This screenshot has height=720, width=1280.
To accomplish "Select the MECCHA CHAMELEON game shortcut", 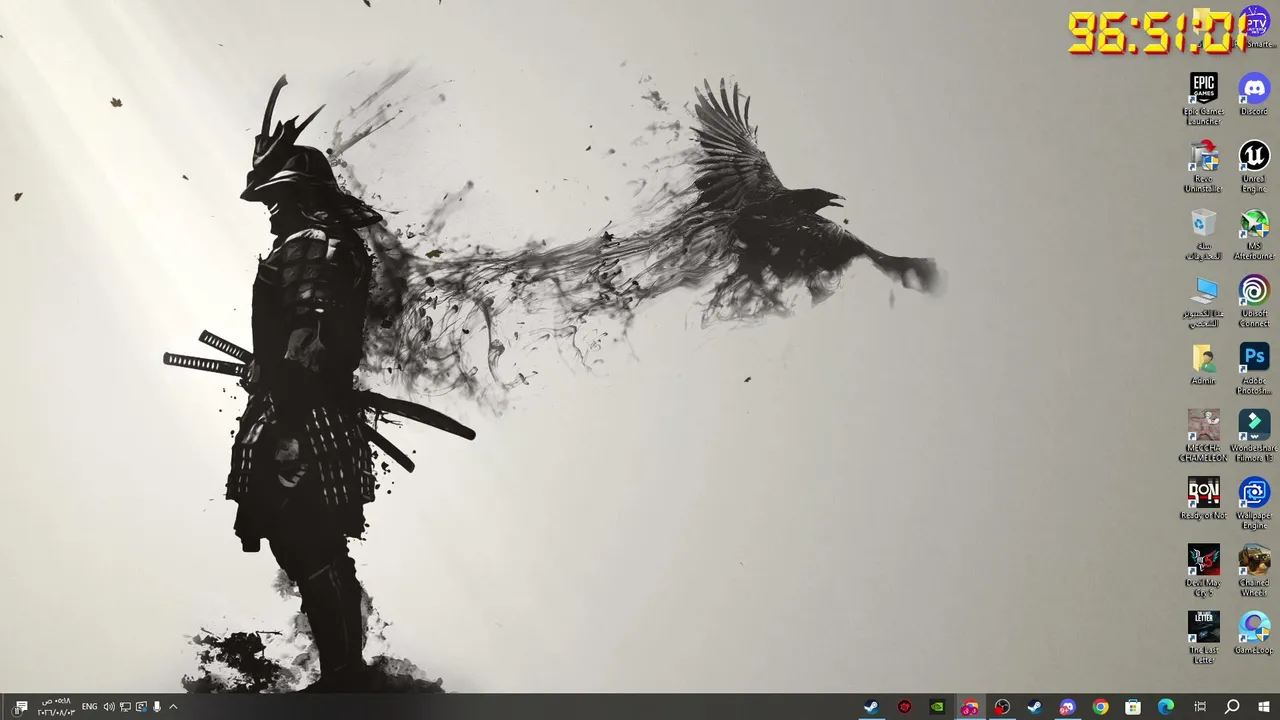I will tap(1203, 435).
